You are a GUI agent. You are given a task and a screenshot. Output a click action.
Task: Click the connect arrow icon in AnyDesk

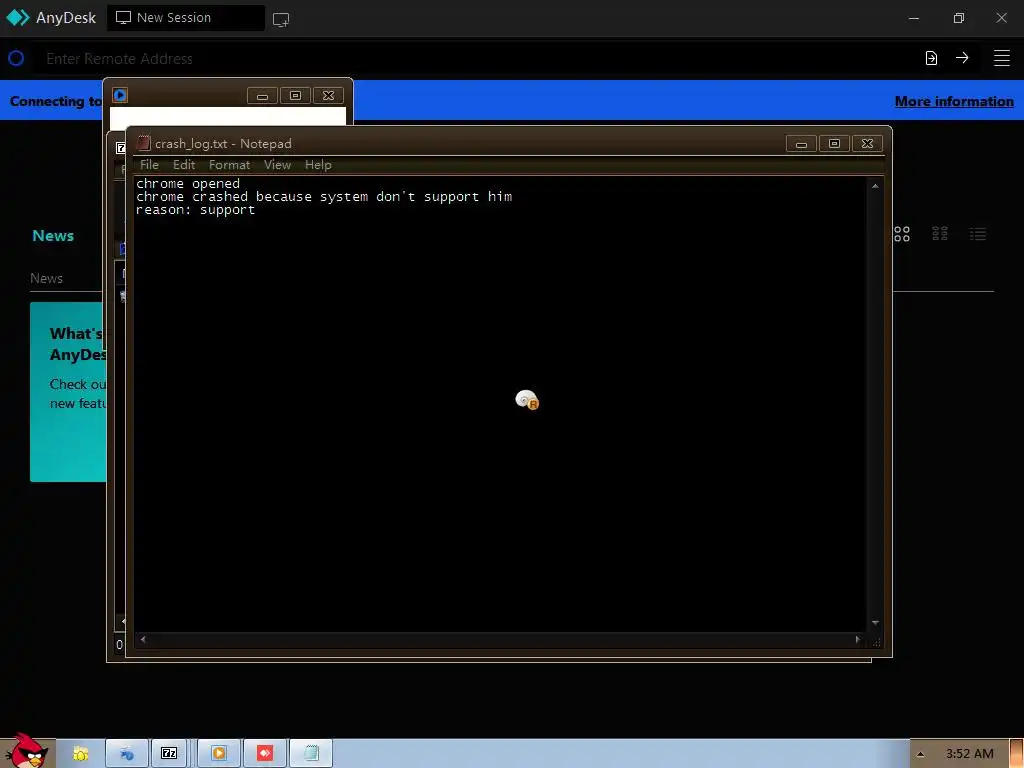tap(962, 58)
